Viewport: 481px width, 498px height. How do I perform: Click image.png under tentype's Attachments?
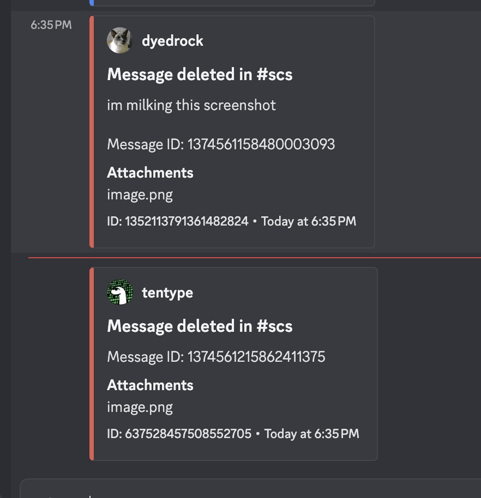point(140,407)
